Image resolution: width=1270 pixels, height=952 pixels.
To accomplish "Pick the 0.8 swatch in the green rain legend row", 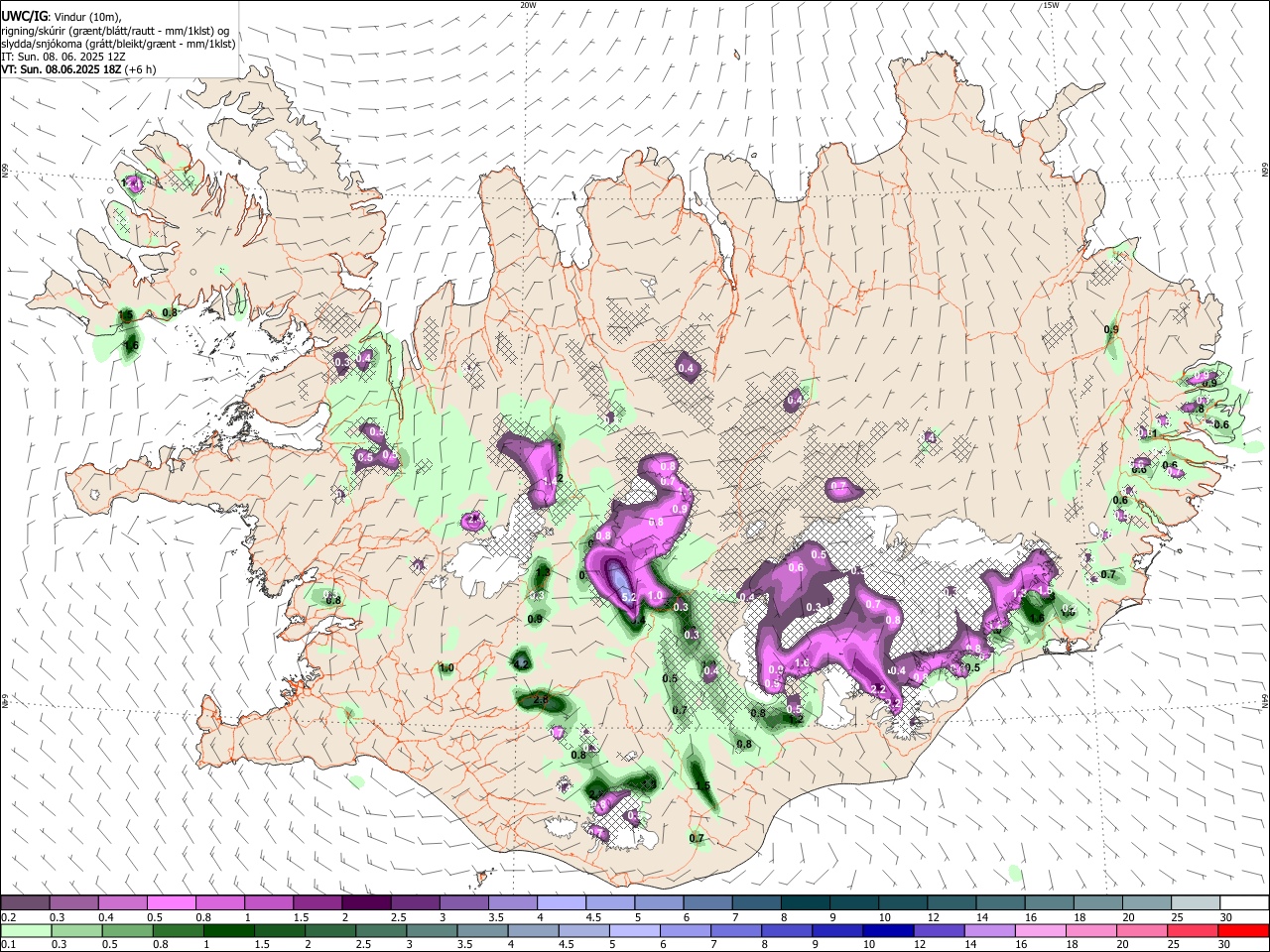I will pyautogui.click(x=177, y=930).
